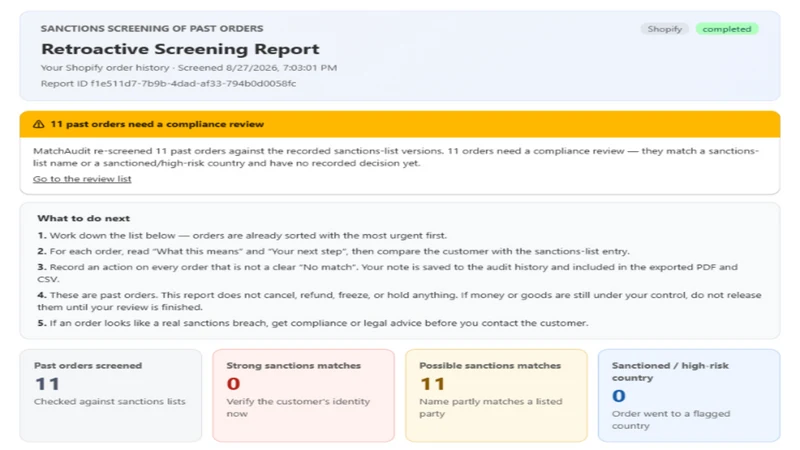Viewport: 800px width, 450px height.
Task: Open the Sanctioned / high-risk country card
Action: tap(689, 395)
